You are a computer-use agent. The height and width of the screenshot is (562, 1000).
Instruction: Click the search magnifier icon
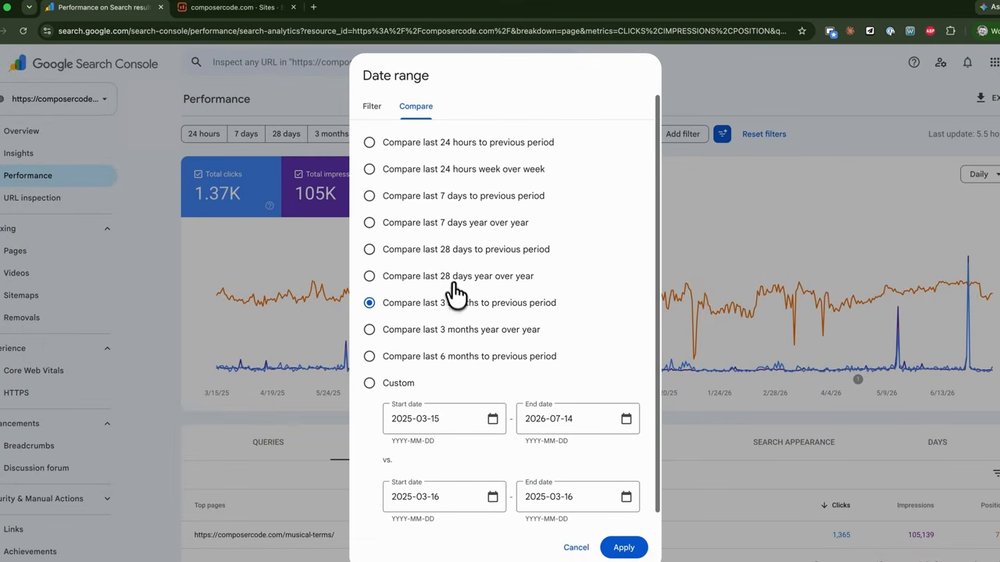(196, 62)
